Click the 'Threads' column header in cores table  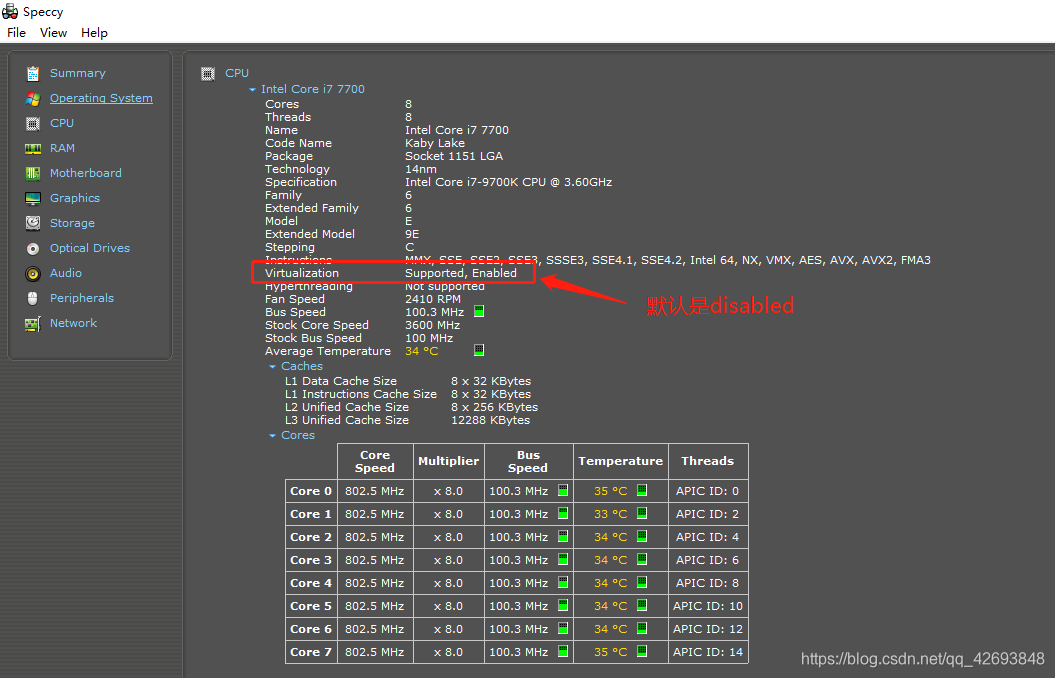click(707, 461)
